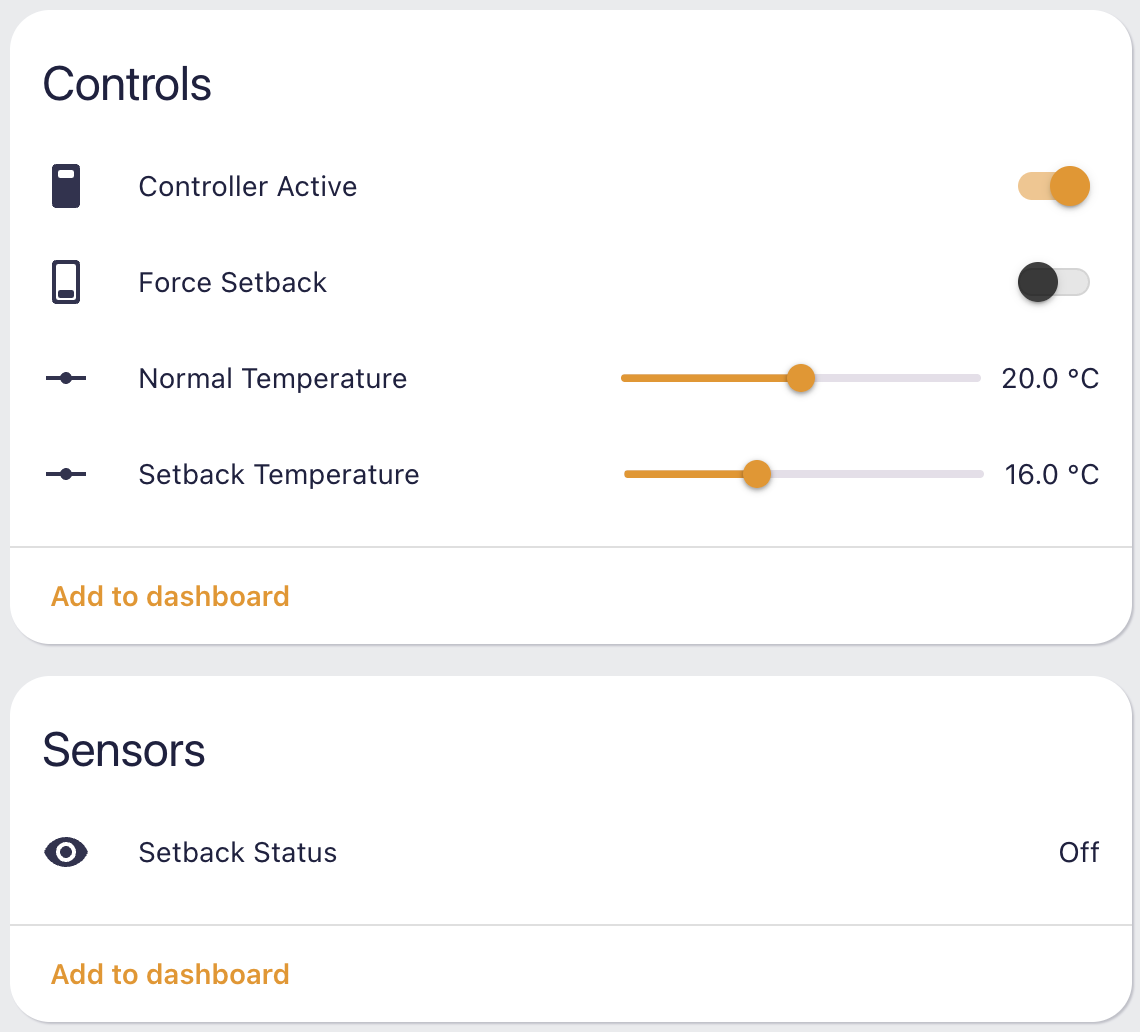This screenshot has width=1140, height=1032.
Task: Click the Controller Active switch icon
Action: point(65,186)
